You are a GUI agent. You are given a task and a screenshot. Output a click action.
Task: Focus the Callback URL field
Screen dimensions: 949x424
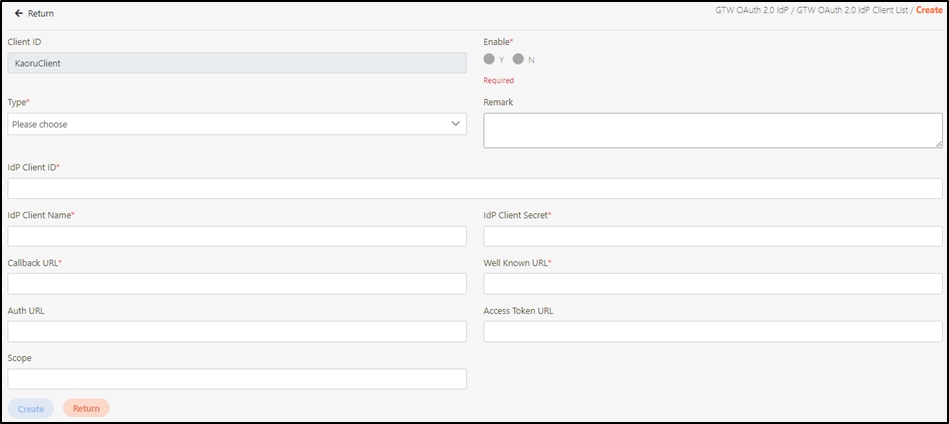(236, 284)
